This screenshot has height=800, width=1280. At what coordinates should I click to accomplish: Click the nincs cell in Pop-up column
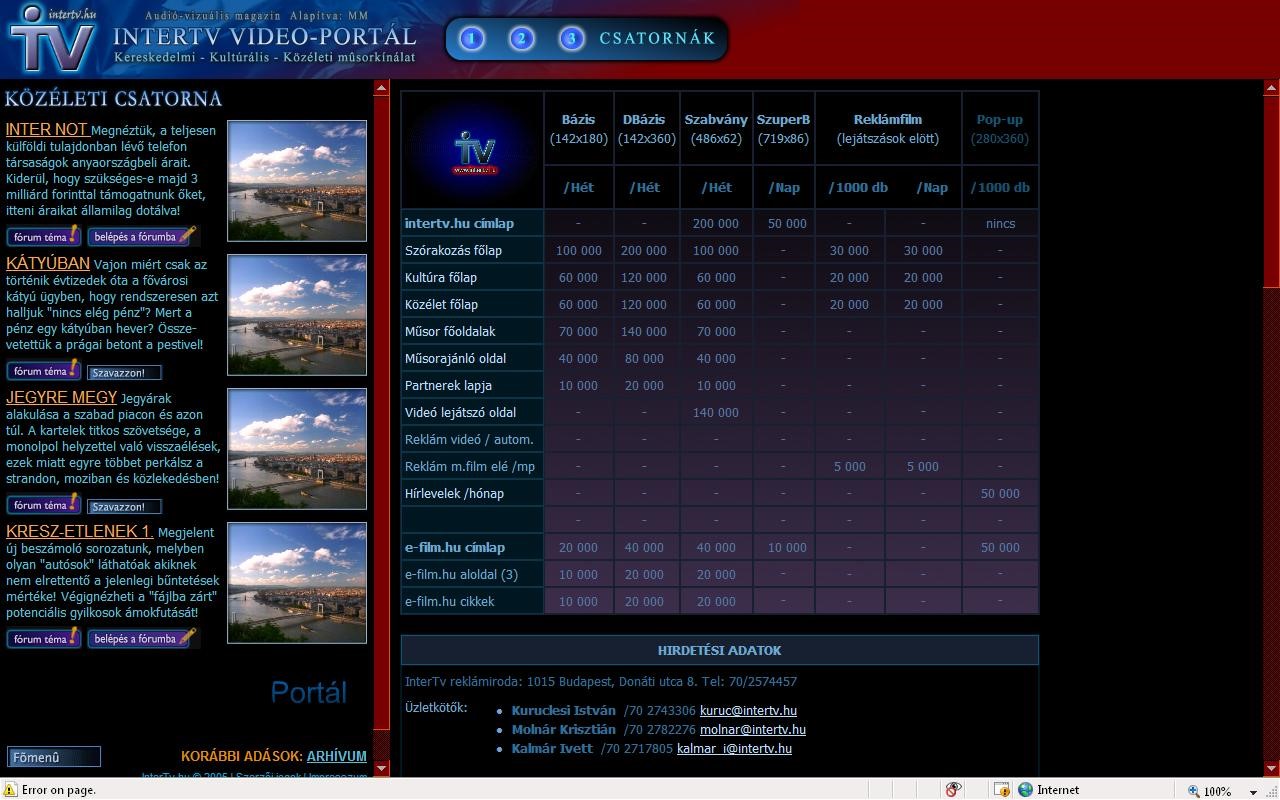[x=1000, y=223]
